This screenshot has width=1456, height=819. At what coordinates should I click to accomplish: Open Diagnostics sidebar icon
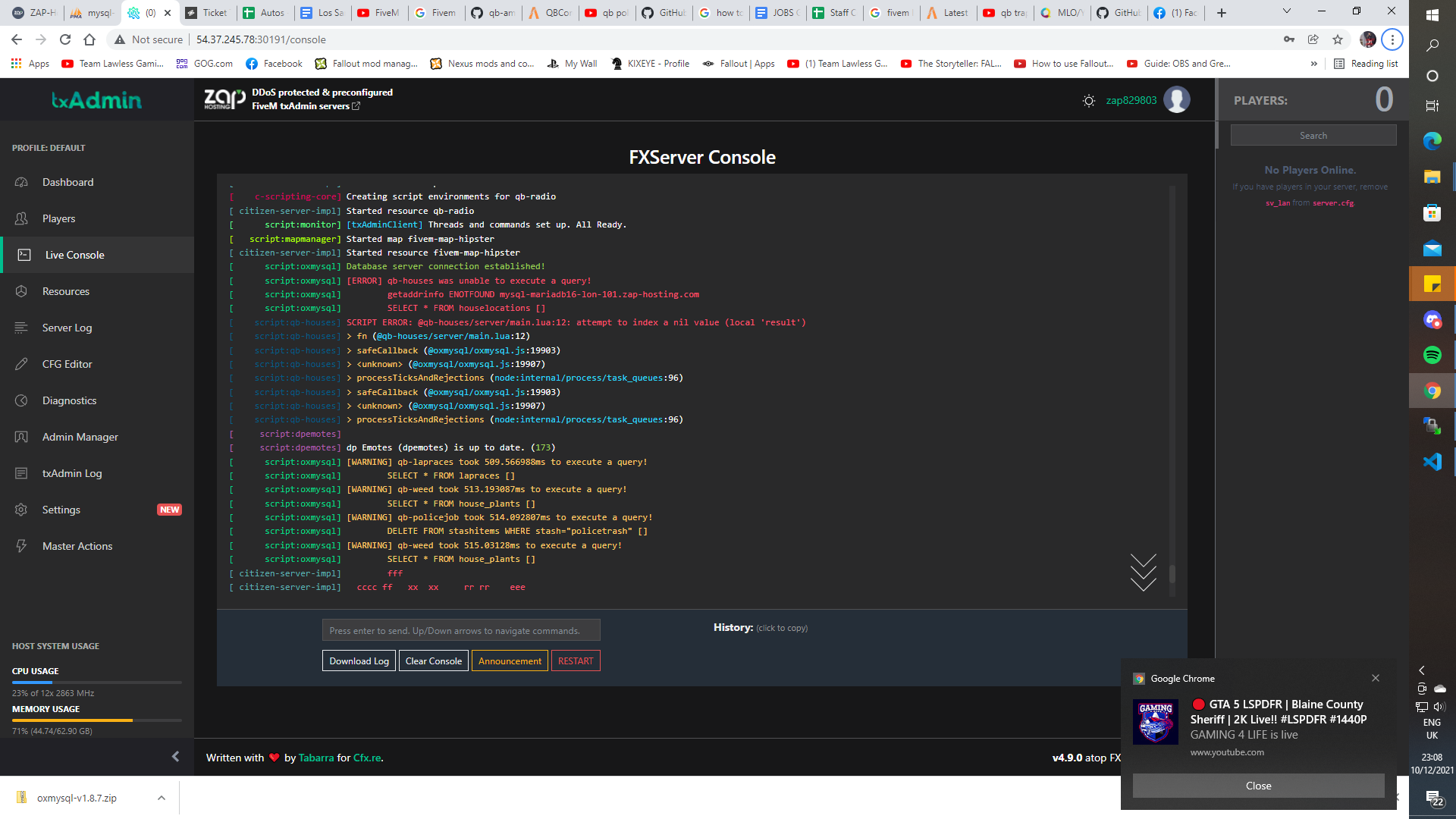[x=21, y=400]
